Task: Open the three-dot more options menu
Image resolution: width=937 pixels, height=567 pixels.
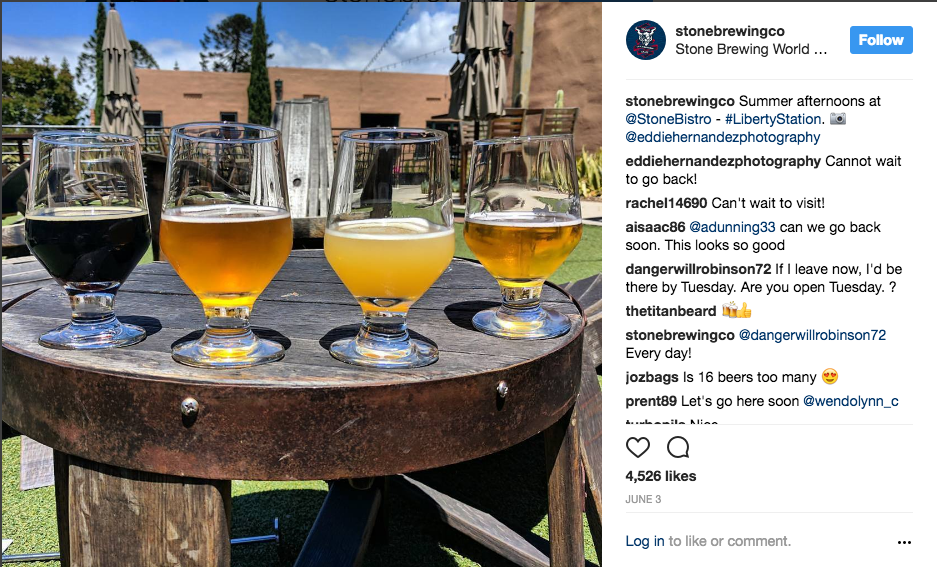Action: point(904,542)
